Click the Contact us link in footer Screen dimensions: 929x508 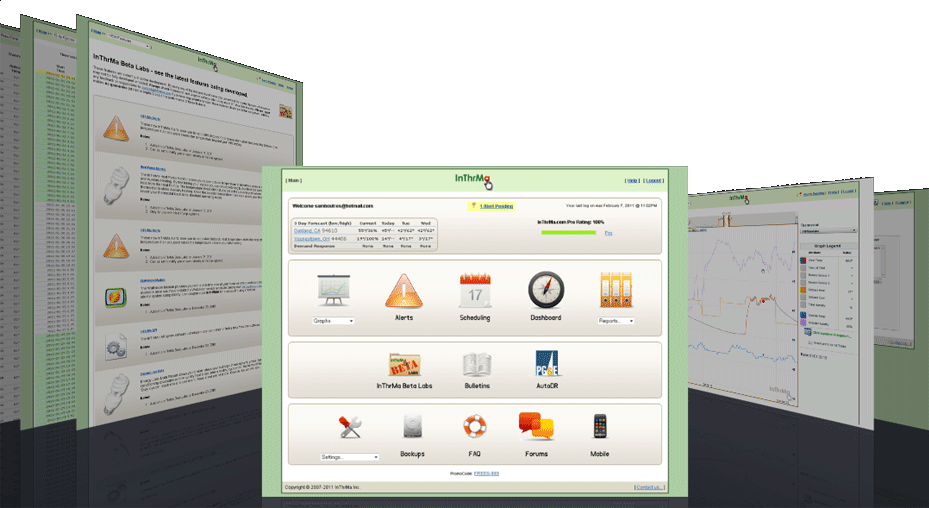649,487
